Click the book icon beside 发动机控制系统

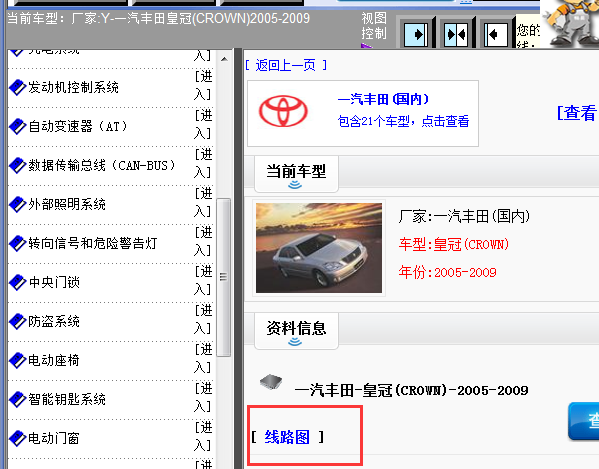point(17,87)
